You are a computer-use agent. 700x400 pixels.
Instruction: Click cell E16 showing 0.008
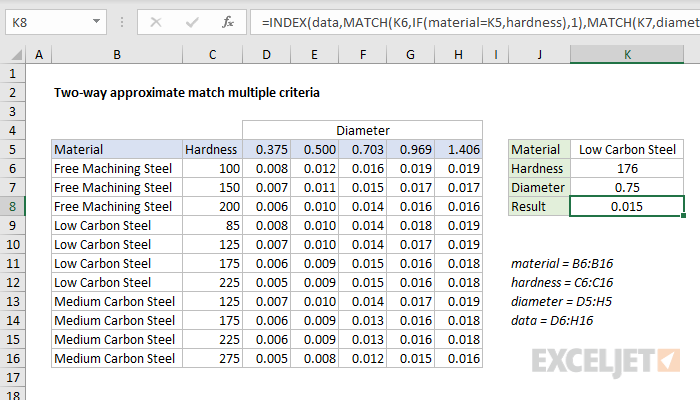click(314, 358)
